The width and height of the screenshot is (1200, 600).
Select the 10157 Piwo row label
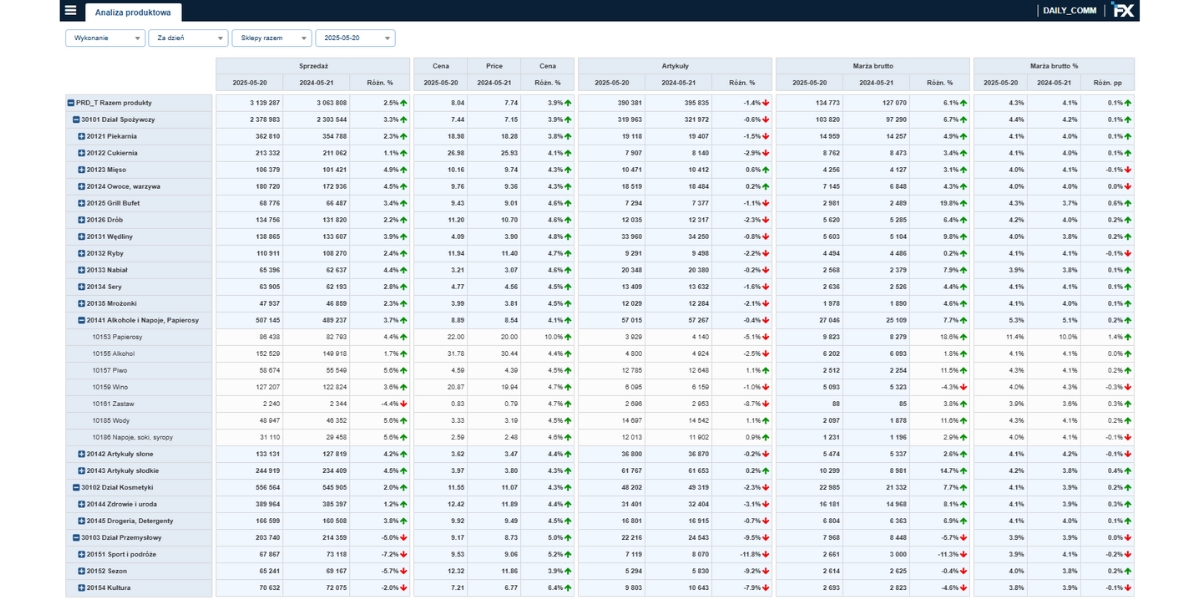coord(110,370)
